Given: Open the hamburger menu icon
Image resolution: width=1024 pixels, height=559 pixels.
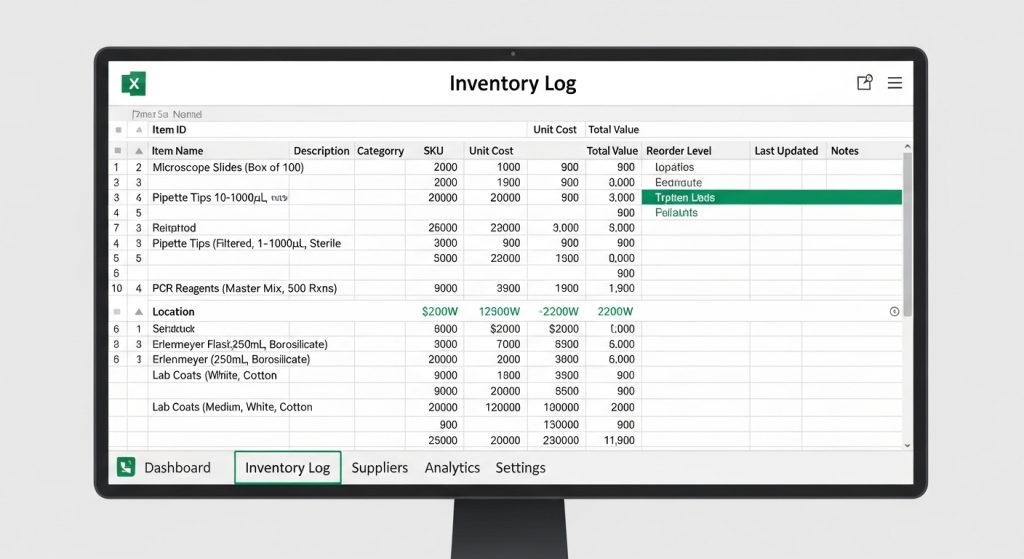Looking at the screenshot, I should point(895,82).
